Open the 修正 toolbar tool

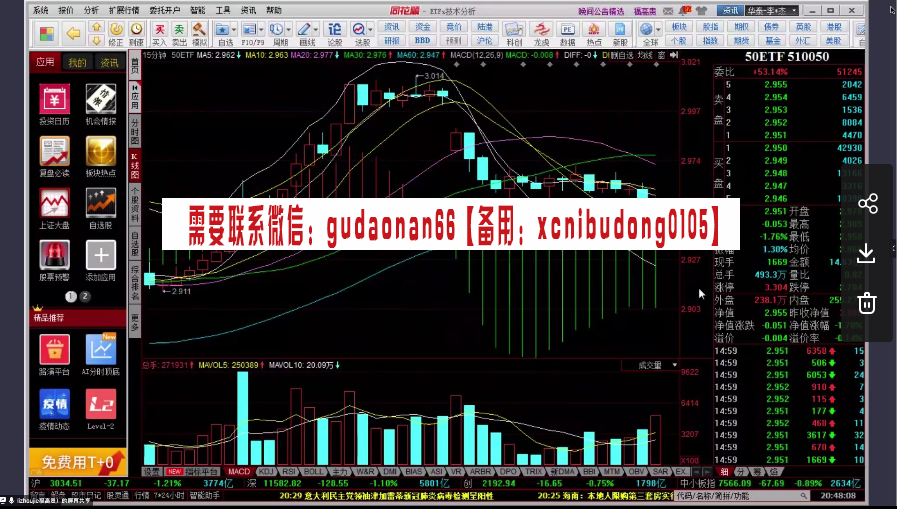coord(116,34)
